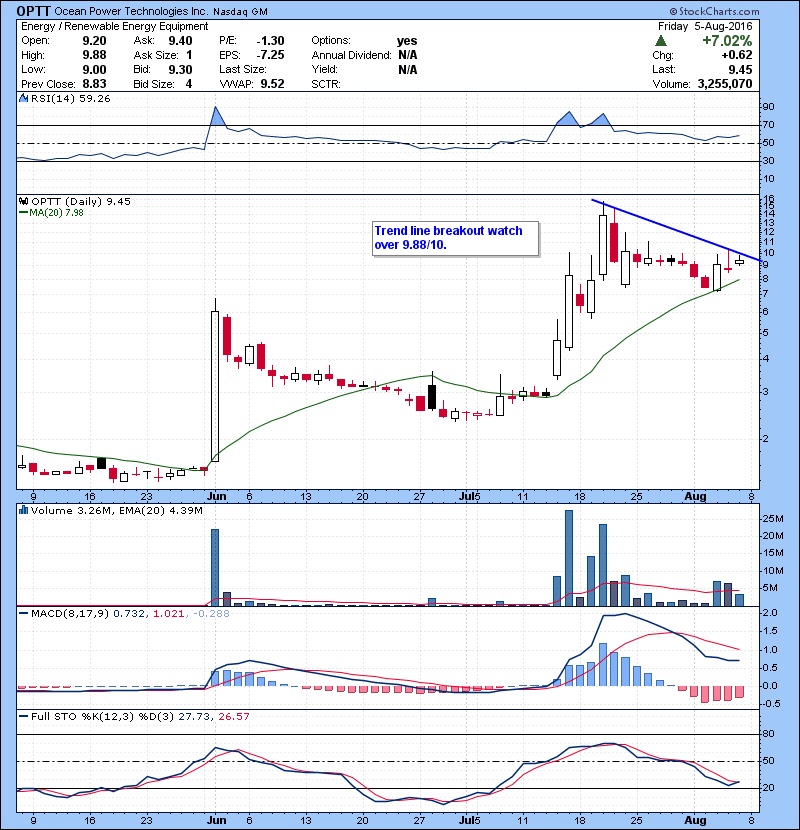Click the Low value 9.00
This screenshot has height=830, width=800.
click(x=94, y=69)
